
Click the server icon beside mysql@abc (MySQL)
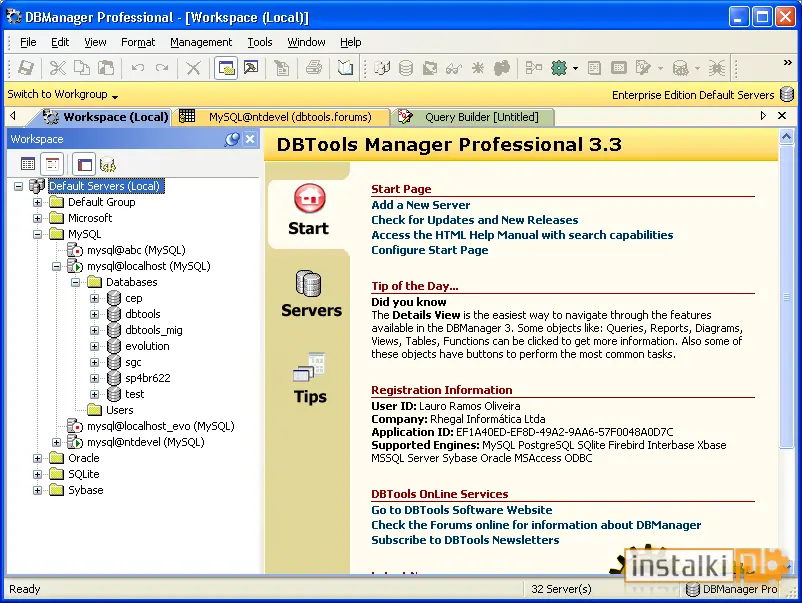[75, 250]
